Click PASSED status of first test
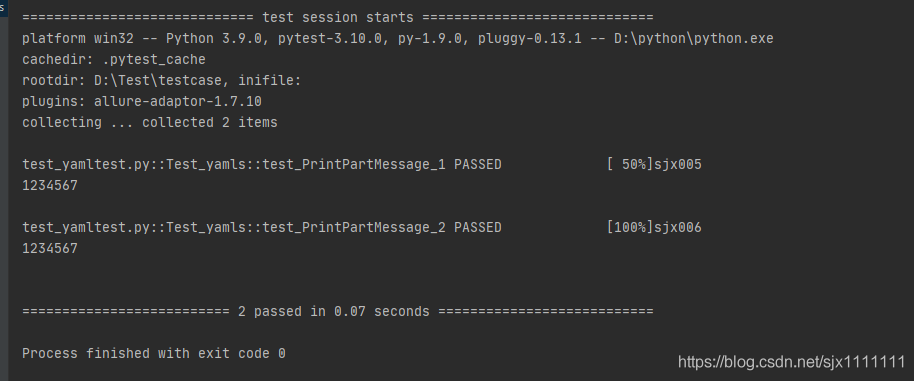 pyautogui.click(x=477, y=164)
